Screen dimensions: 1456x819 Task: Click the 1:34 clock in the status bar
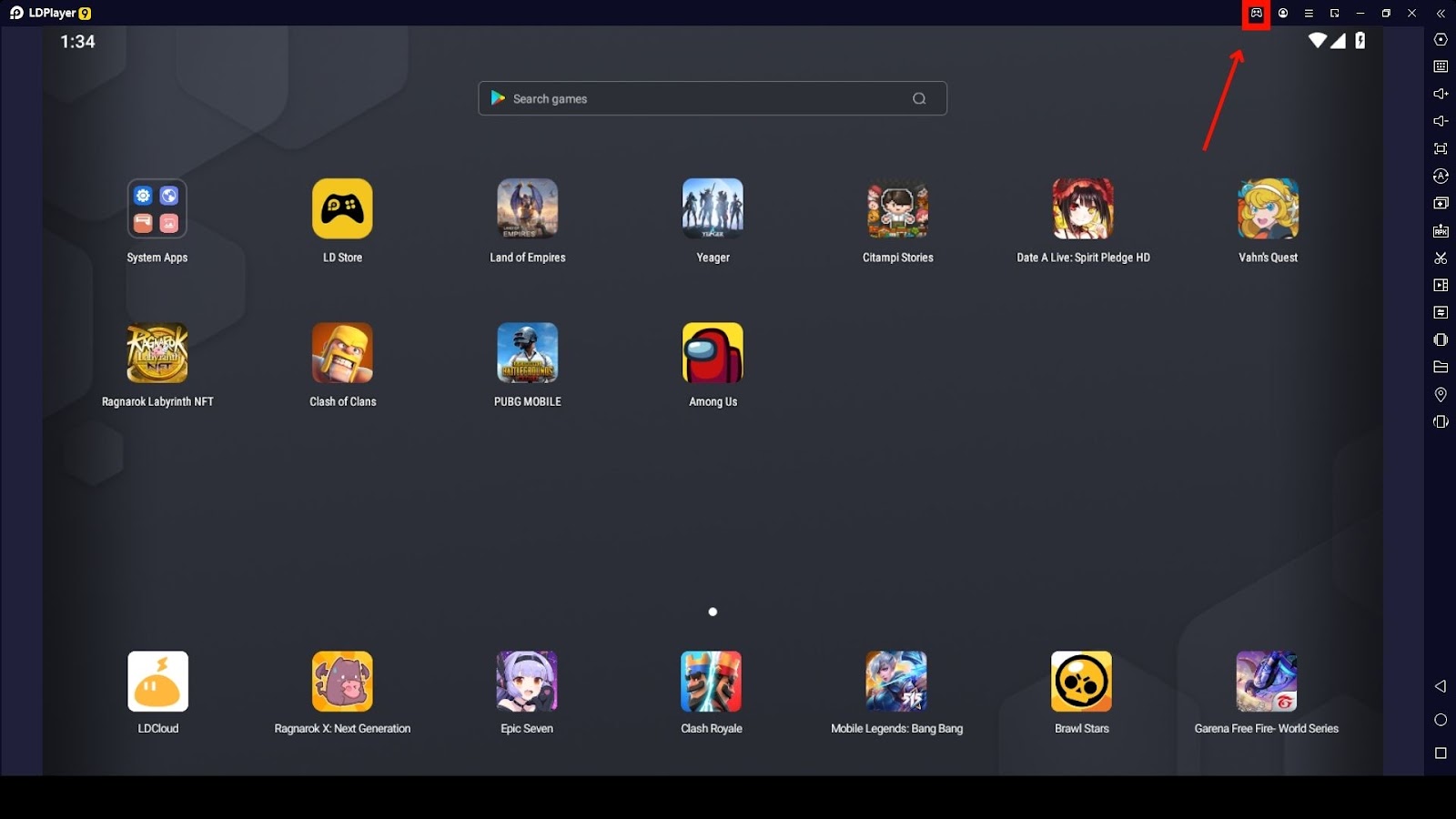[x=77, y=42]
